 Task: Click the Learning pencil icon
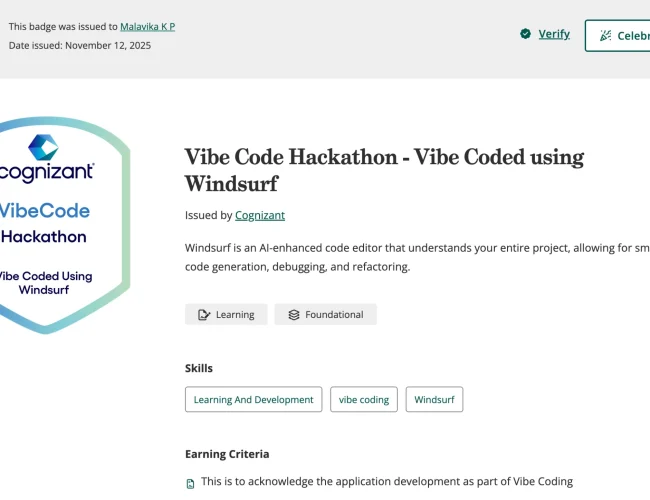204,315
